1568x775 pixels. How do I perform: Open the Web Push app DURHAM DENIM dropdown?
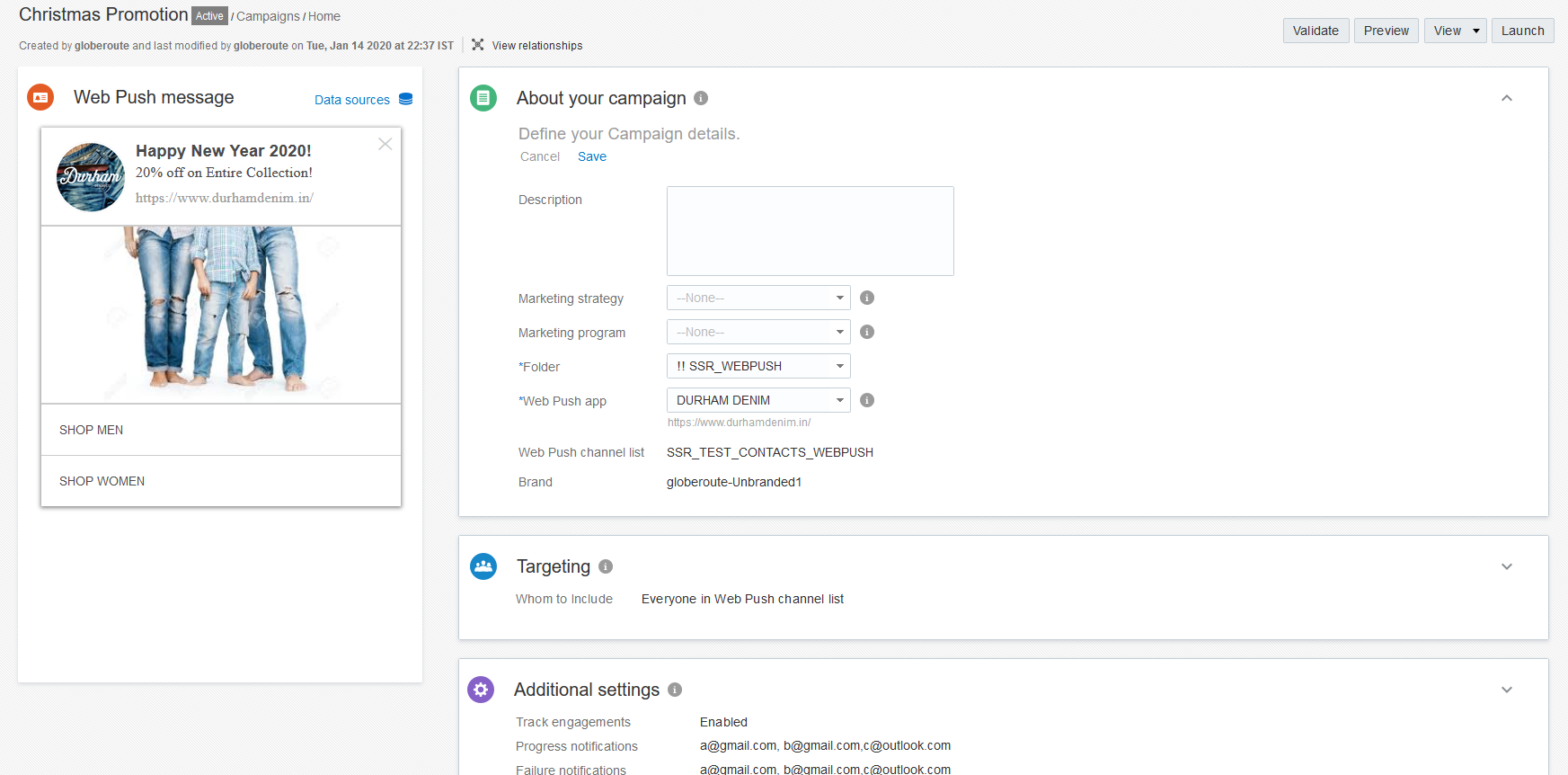click(x=758, y=400)
